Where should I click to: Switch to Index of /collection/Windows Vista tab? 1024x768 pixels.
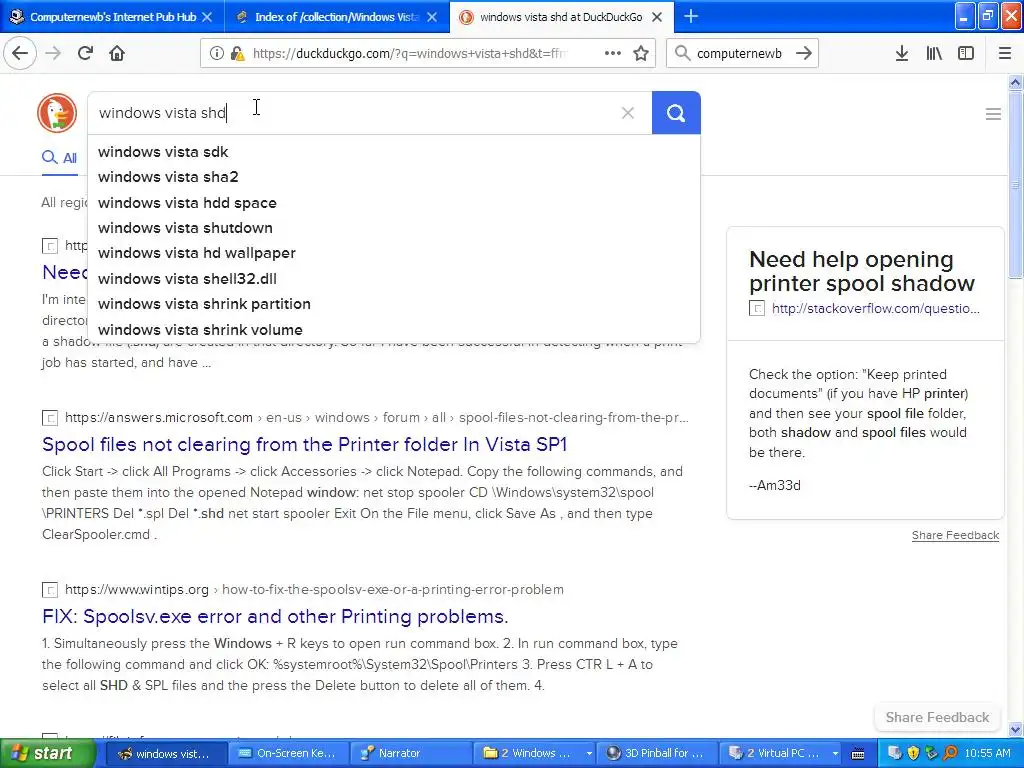[336, 17]
